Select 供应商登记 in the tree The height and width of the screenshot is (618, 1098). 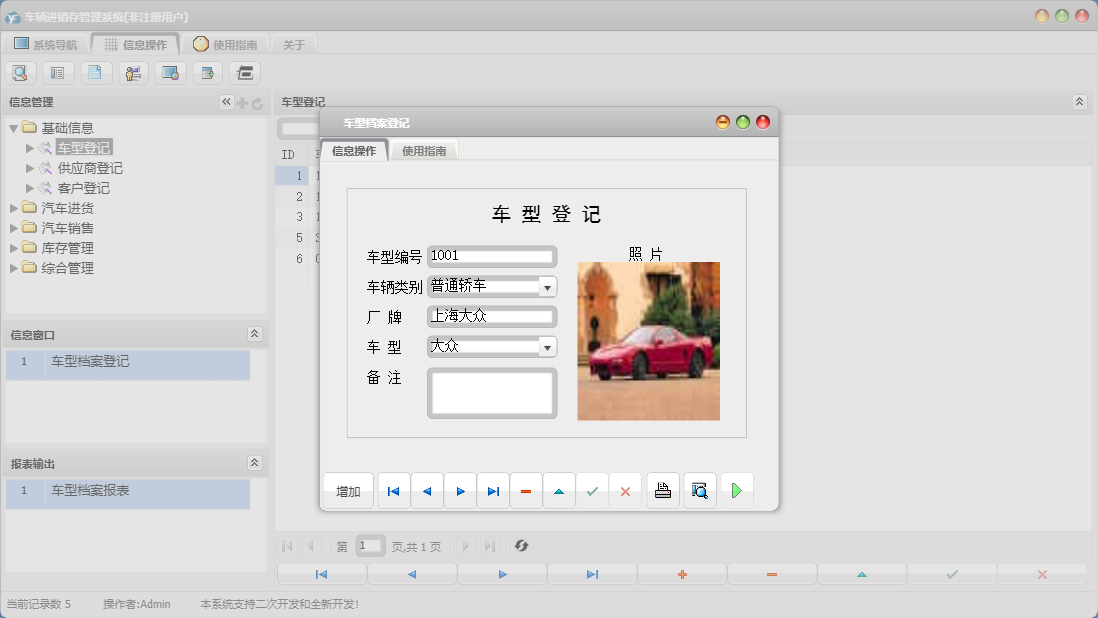(x=90, y=168)
